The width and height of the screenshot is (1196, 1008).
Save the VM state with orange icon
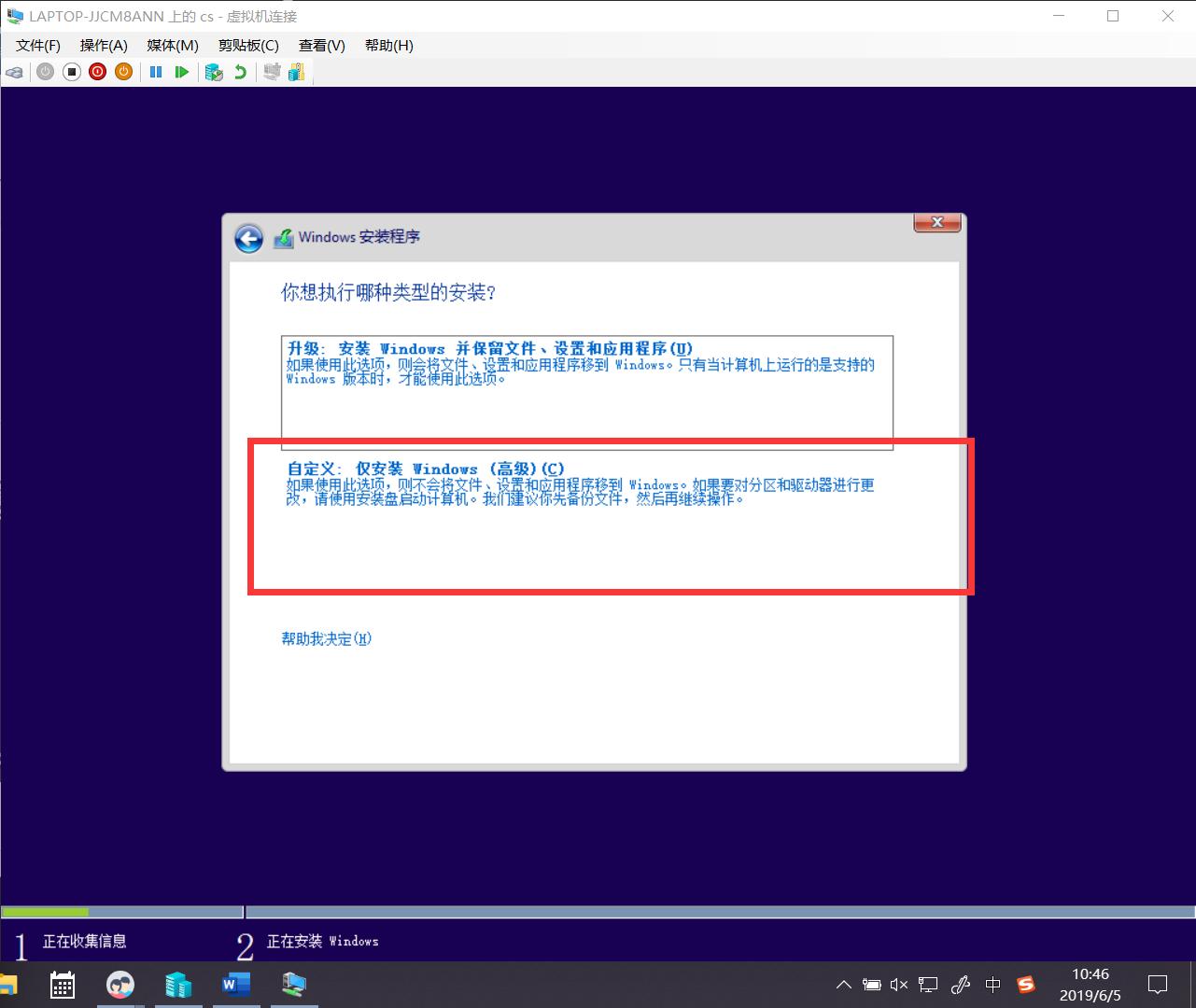pos(124,72)
